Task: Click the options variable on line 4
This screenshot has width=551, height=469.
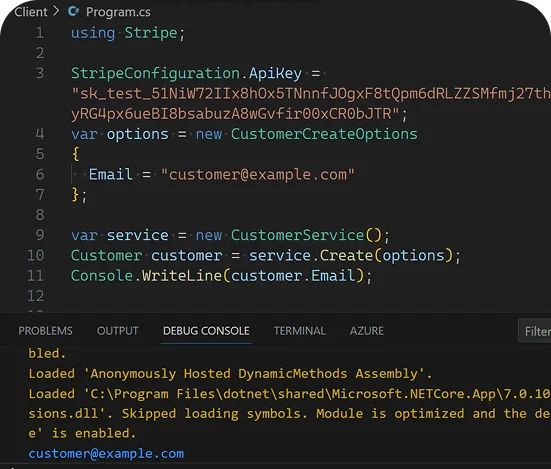Action: coord(137,134)
